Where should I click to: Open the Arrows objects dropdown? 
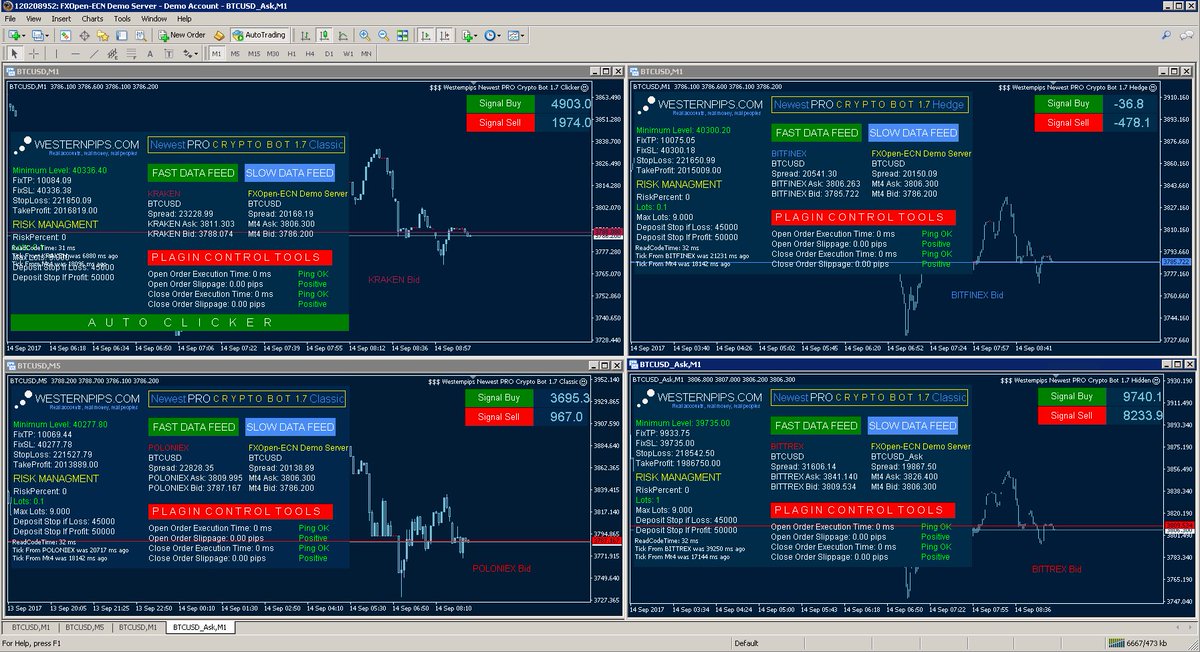[x=191, y=54]
